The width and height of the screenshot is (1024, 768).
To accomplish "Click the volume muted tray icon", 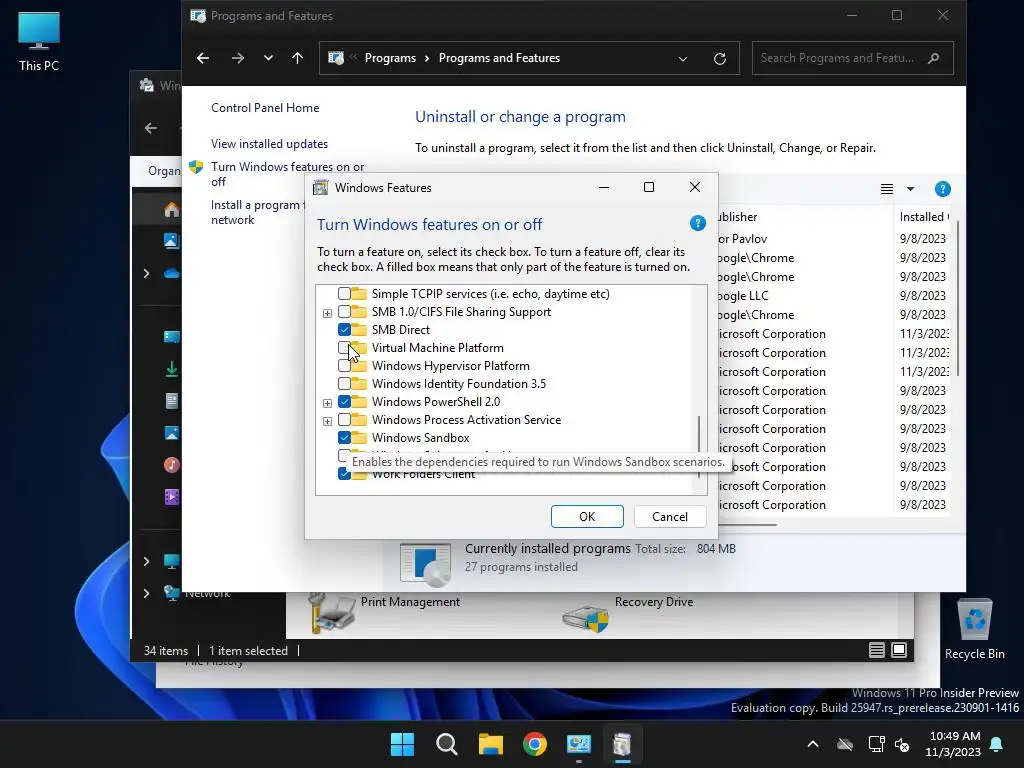I will click(x=903, y=744).
